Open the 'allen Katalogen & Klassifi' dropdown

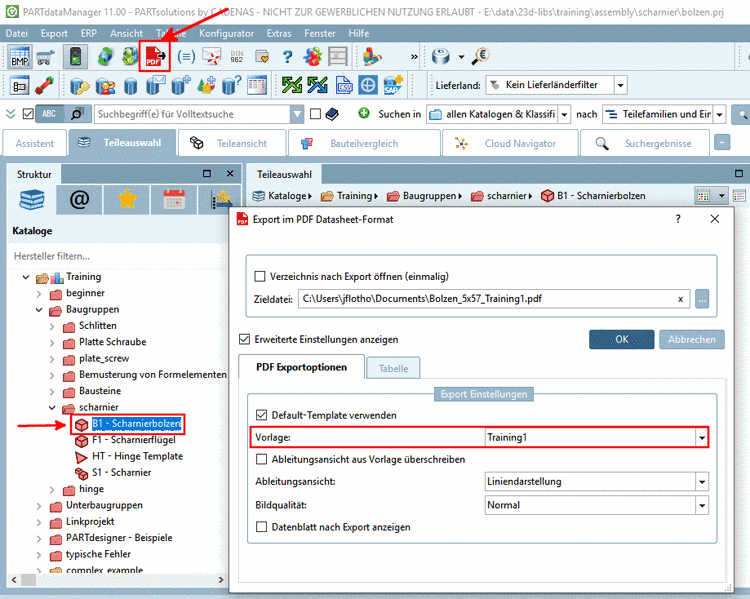(x=564, y=114)
